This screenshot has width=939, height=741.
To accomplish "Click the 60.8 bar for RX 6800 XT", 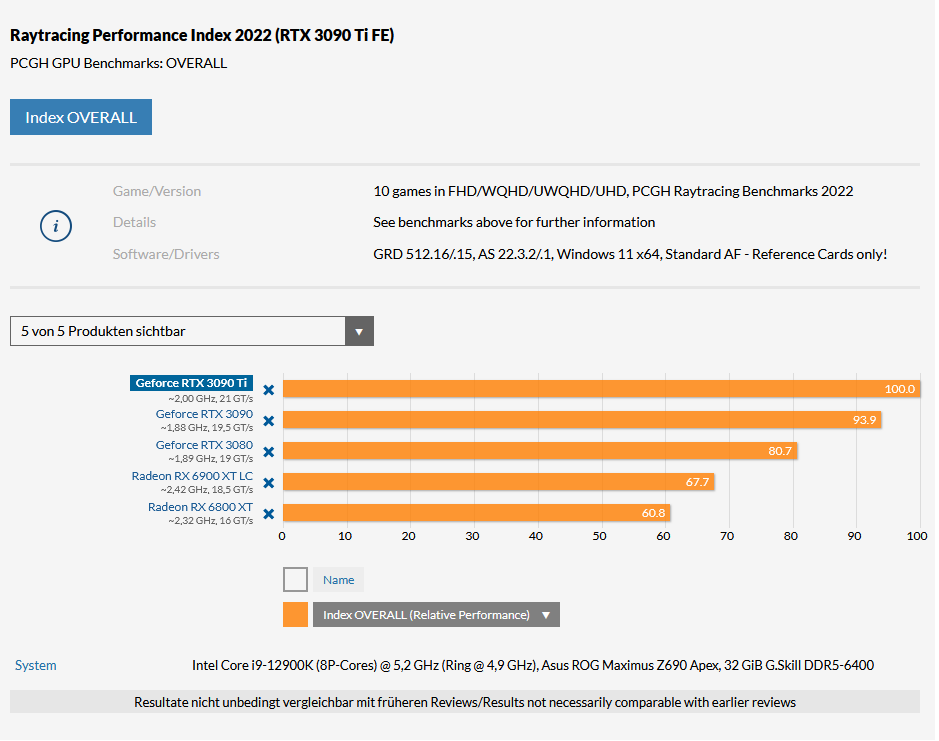I will pos(478,515).
